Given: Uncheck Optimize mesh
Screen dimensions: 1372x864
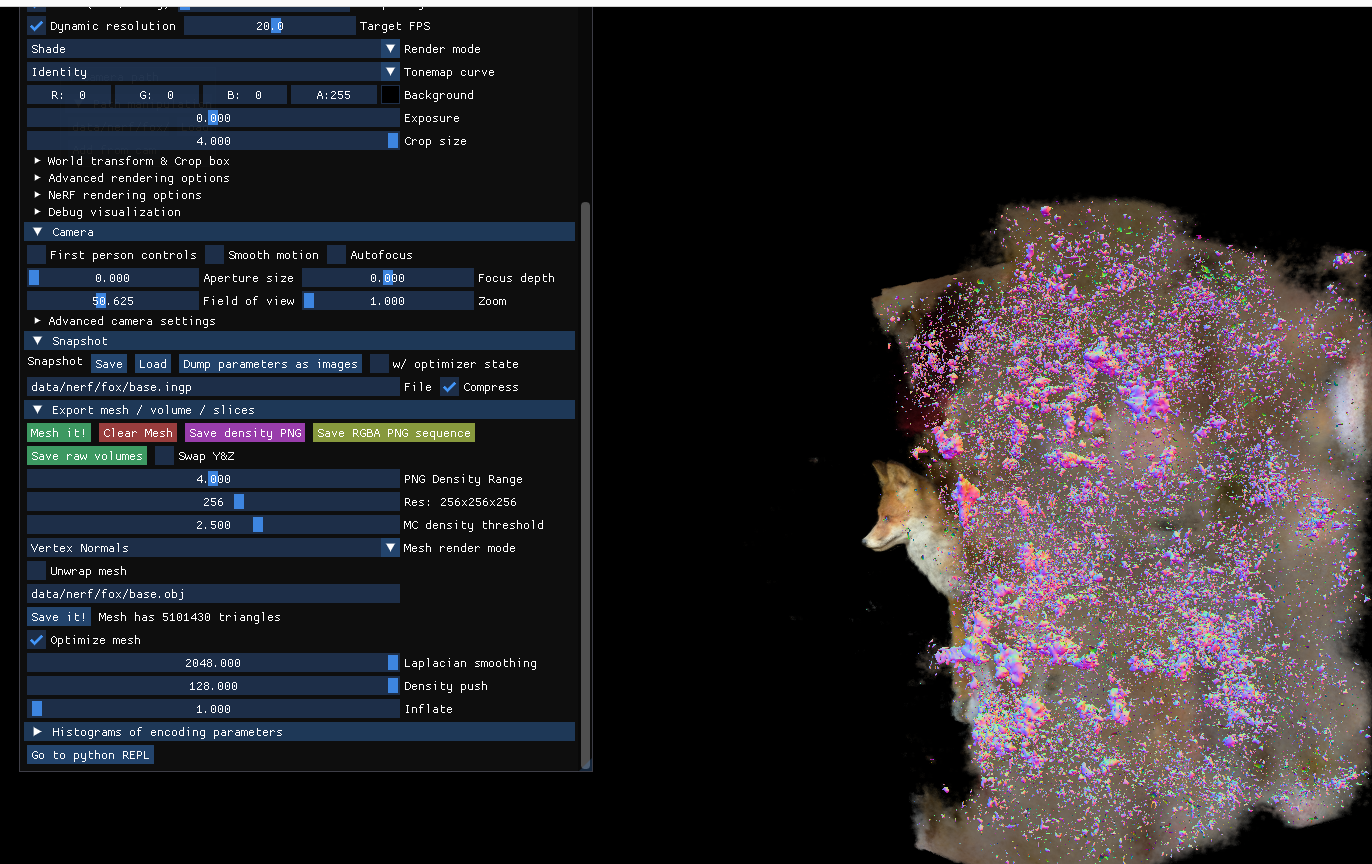Looking at the screenshot, I should 36,639.
